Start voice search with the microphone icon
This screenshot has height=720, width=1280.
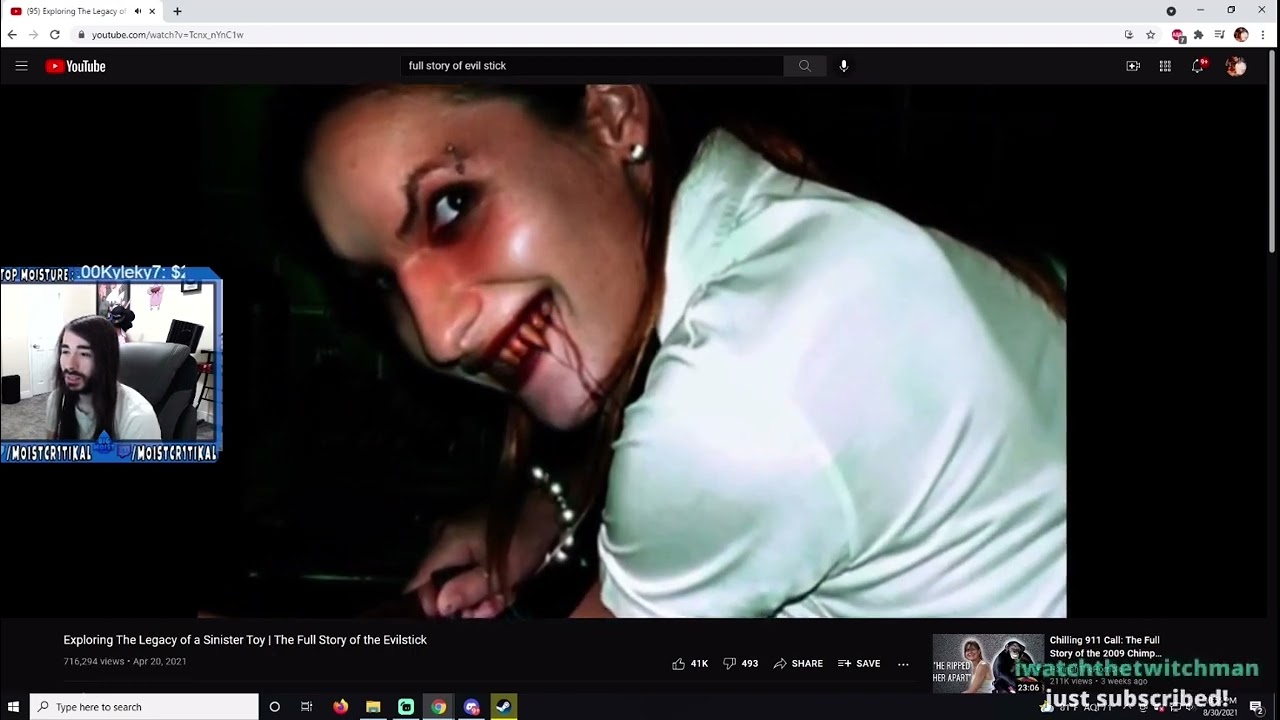pos(844,66)
